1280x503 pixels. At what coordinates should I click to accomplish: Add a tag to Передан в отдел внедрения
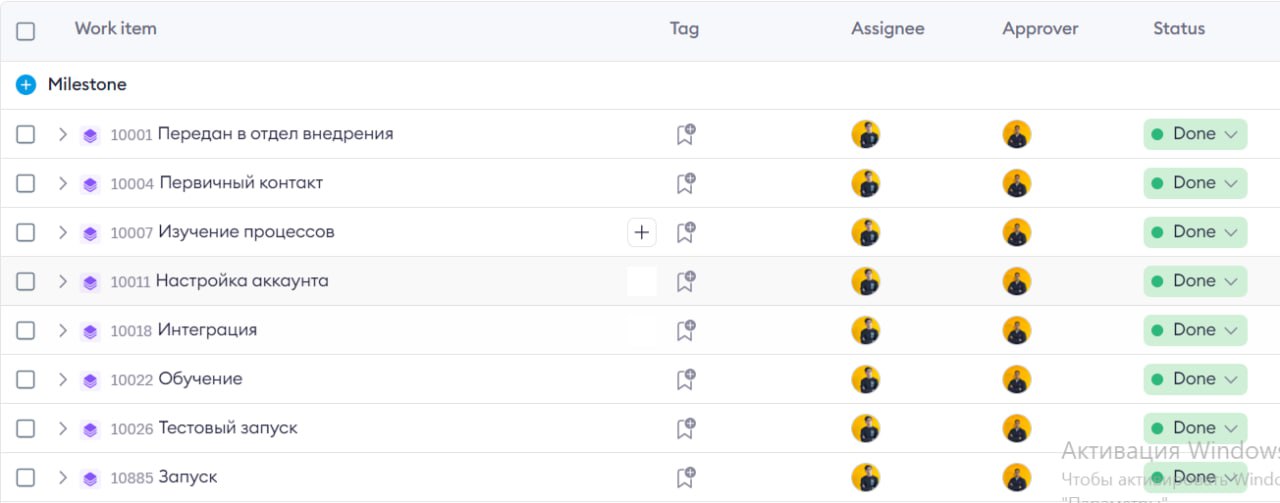pos(685,134)
